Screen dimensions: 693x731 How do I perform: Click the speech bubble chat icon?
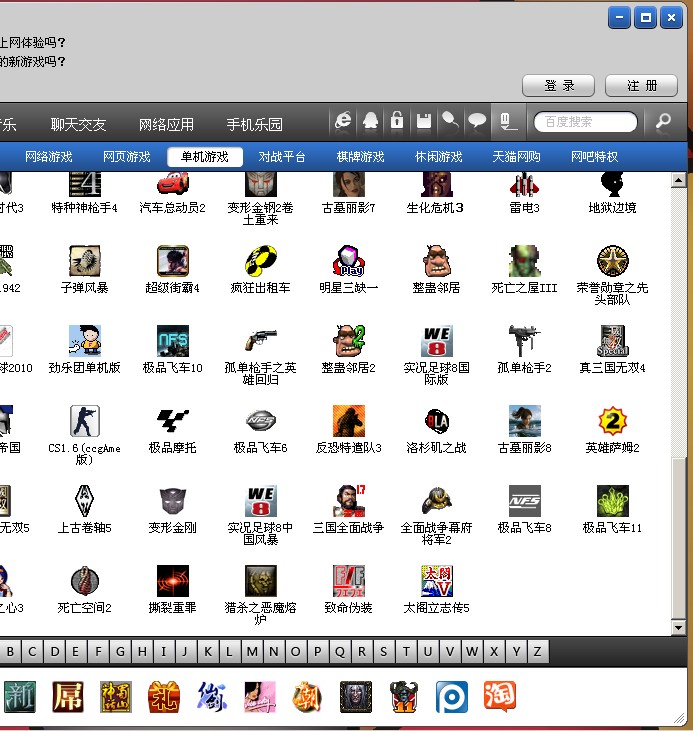(x=478, y=122)
